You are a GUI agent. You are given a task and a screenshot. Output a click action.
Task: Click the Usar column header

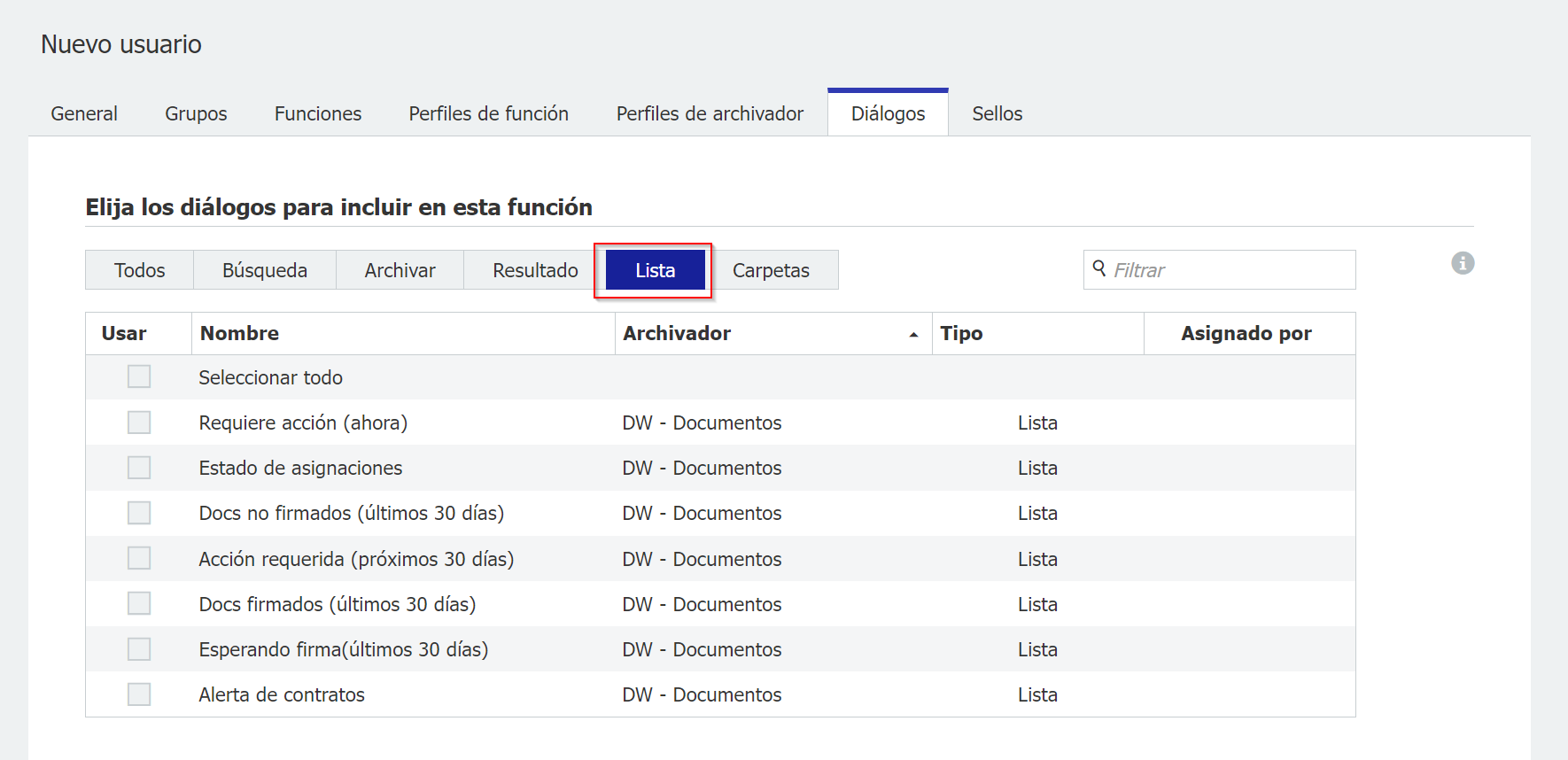point(139,333)
